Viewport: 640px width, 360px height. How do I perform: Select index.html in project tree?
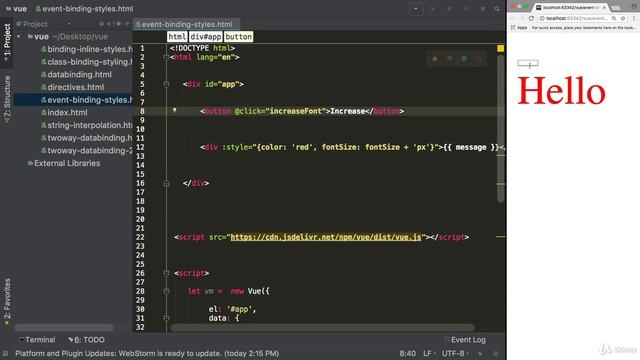coord(64,113)
